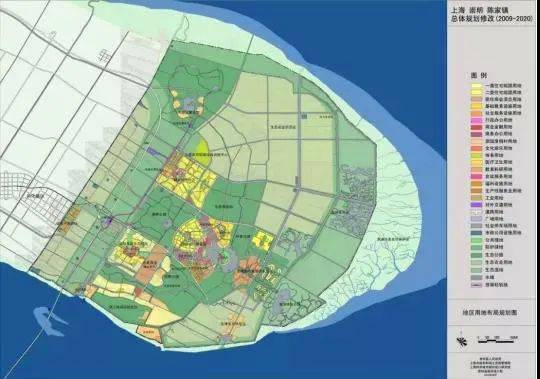Click the topmost pale yellow legend swatch
This screenshot has width=540, height=379.
[x=476, y=85]
